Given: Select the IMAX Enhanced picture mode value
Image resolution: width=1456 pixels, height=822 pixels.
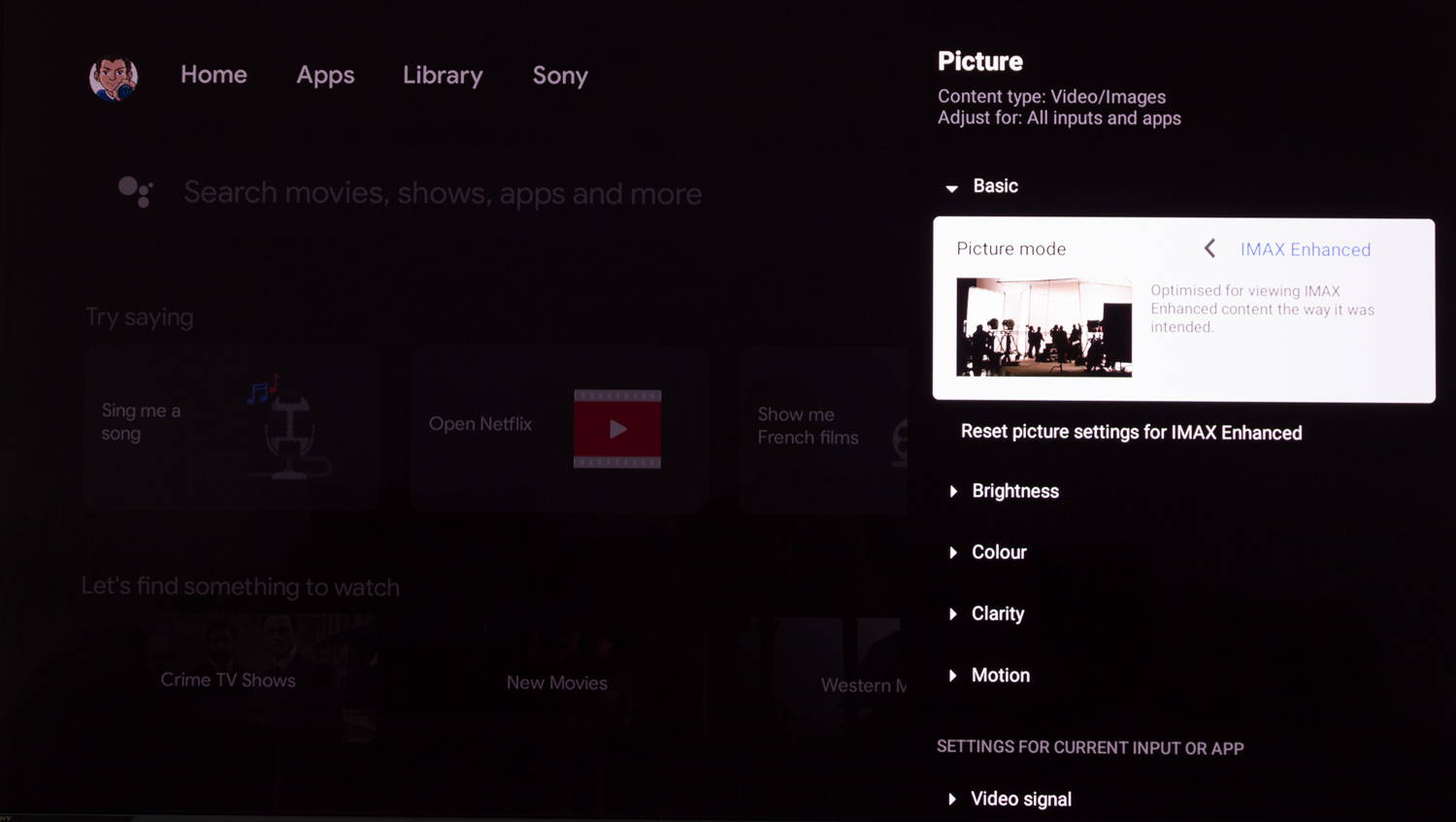Looking at the screenshot, I should (x=1306, y=249).
